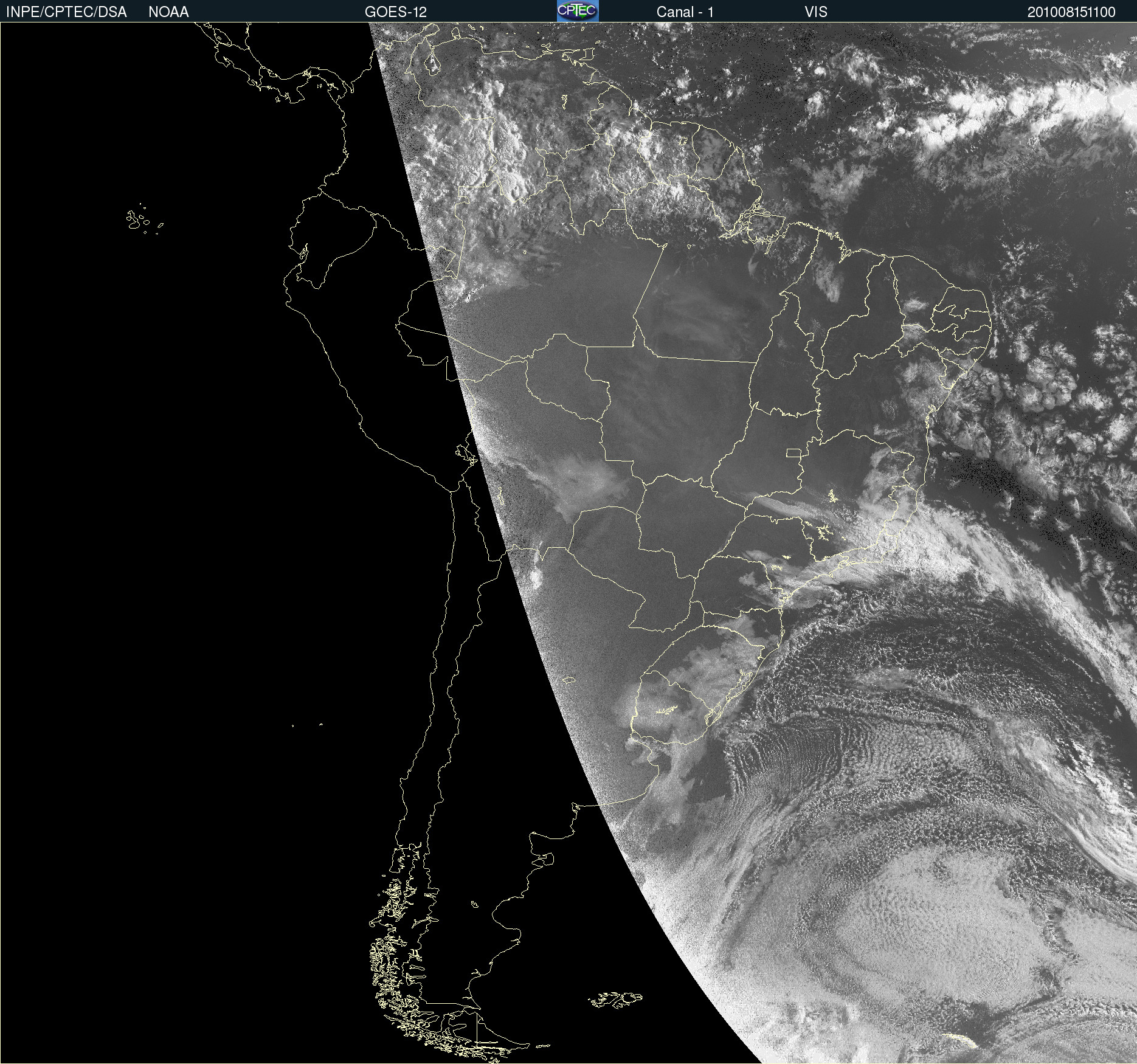Click the NOAA label in header
1137x1064 pixels.
tap(168, 12)
